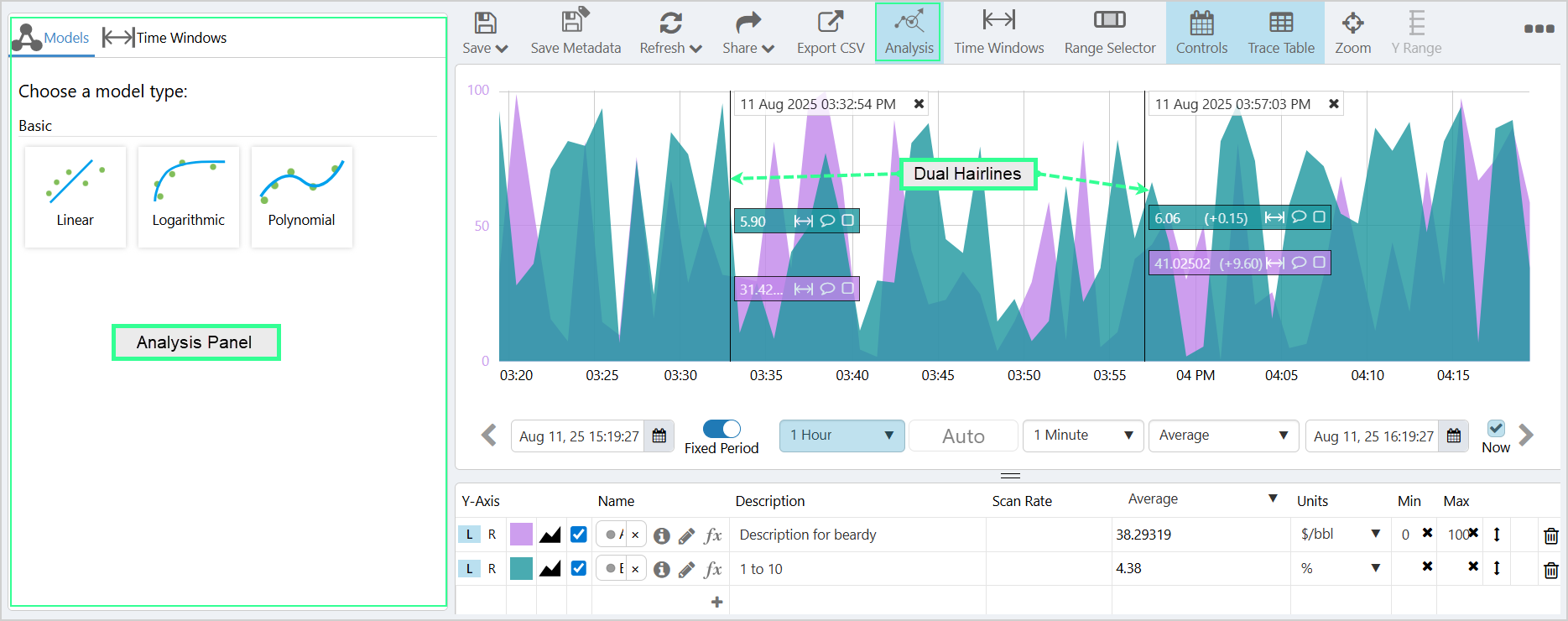Uncheck the Now checkbox
The height and width of the screenshot is (621, 1568).
(1496, 428)
